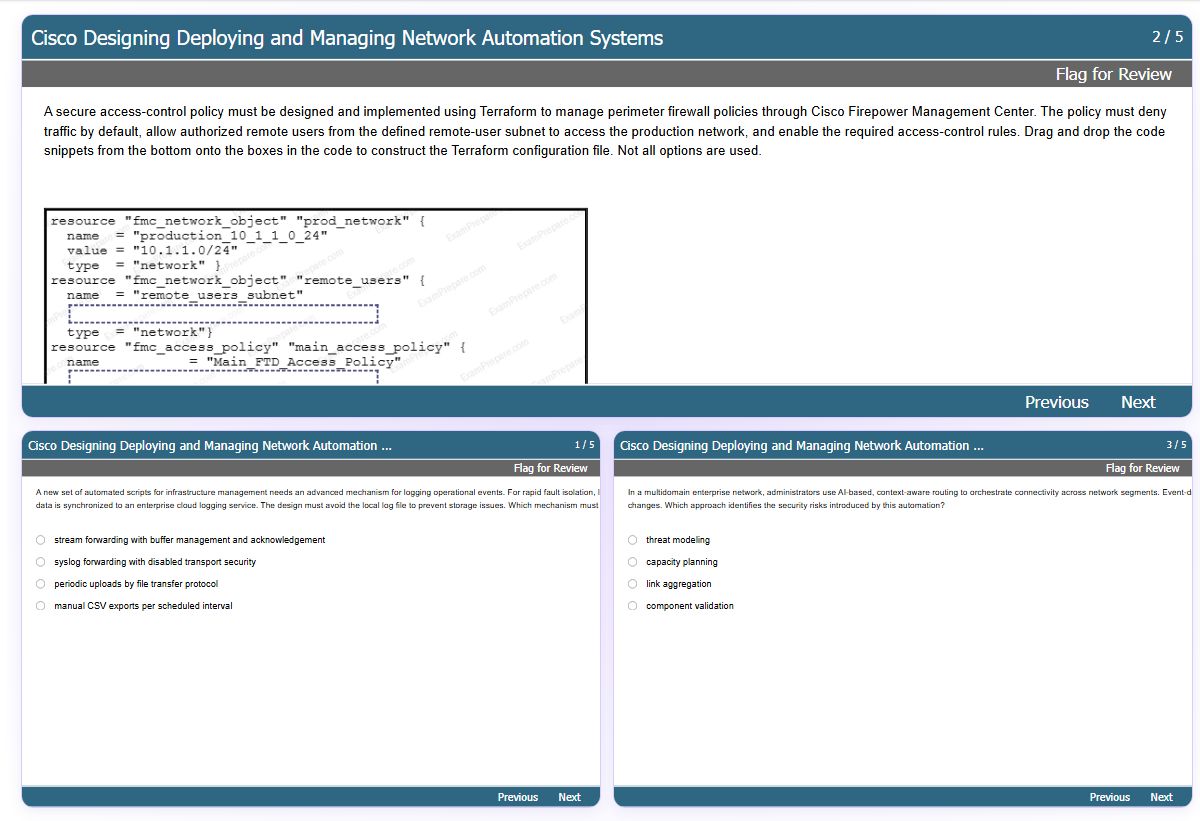This screenshot has height=821, width=1200.
Task: Click the drop box under Main_FTD_Access_Policy name
Action: pos(223,377)
